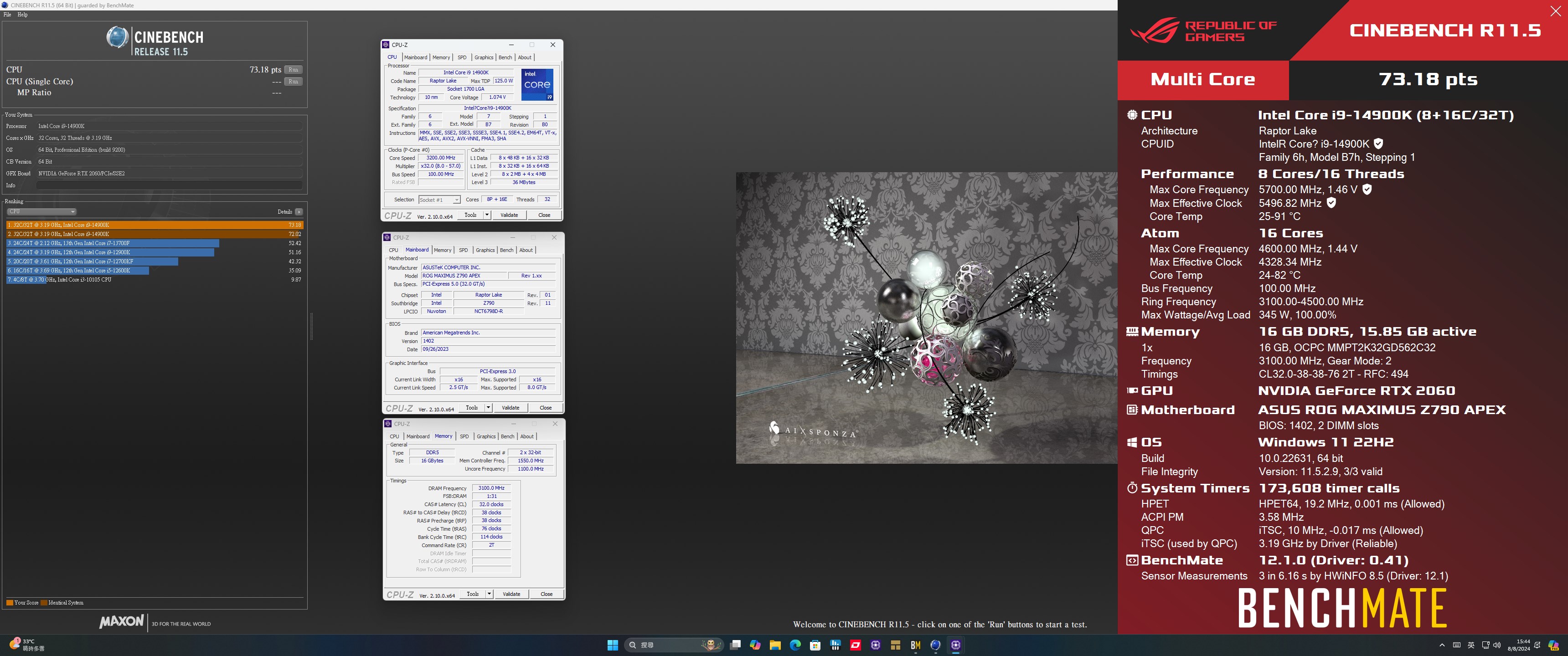This screenshot has width=1568, height=656.
Task: Launch Copilot from the taskbar center
Action: click(x=755, y=645)
